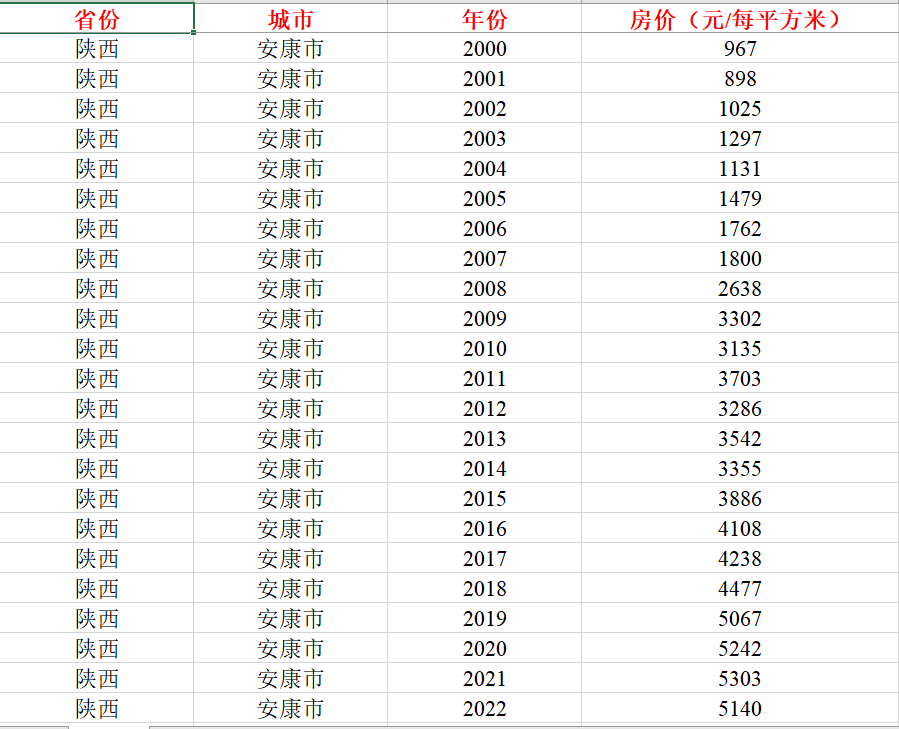Viewport: 899px width, 729px height.
Task: Click the year cell 2019
Action: point(484,618)
